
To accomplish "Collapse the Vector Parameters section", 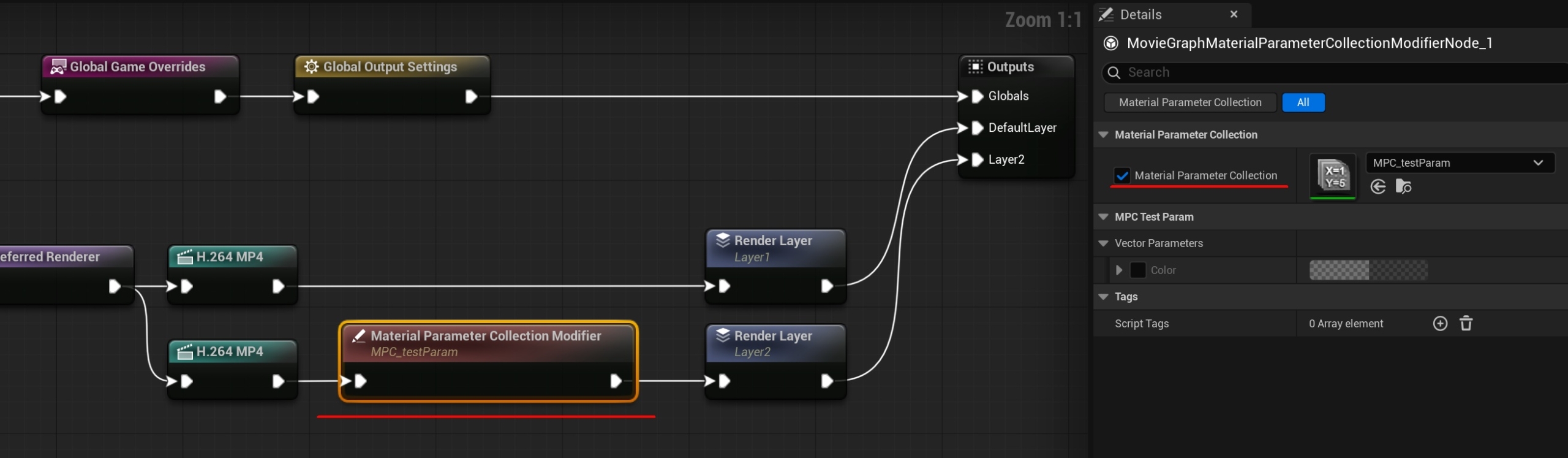I will click(x=1104, y=243).
